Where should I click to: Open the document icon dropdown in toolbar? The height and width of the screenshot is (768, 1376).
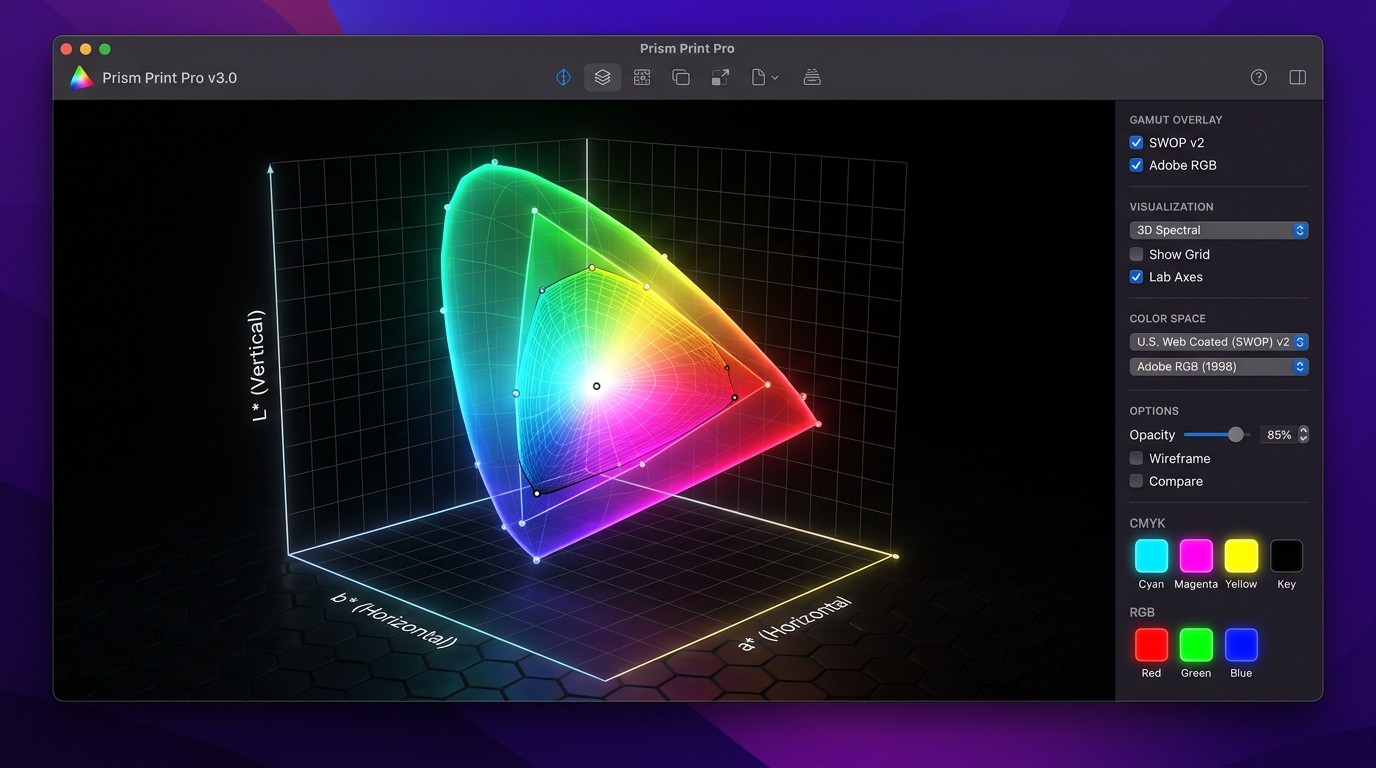765,77
